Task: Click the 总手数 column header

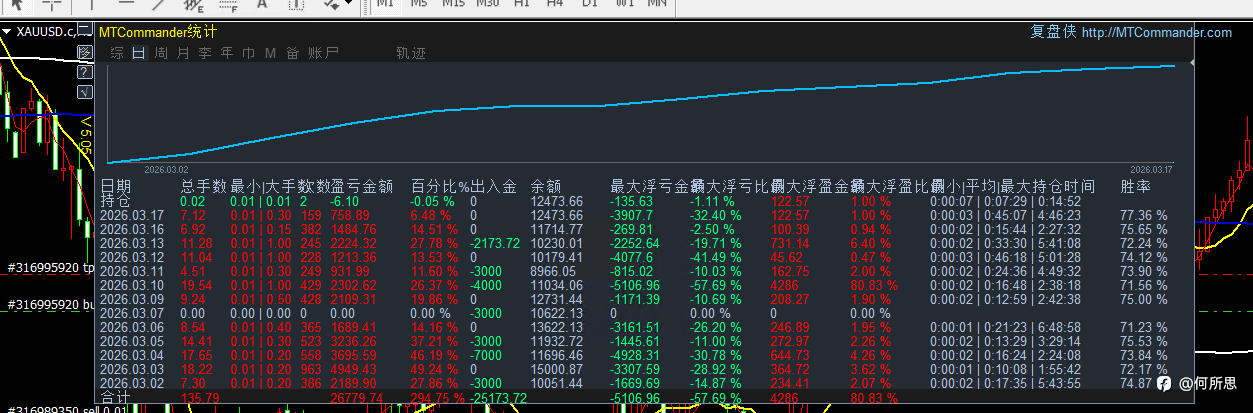Action: [203, 186]
